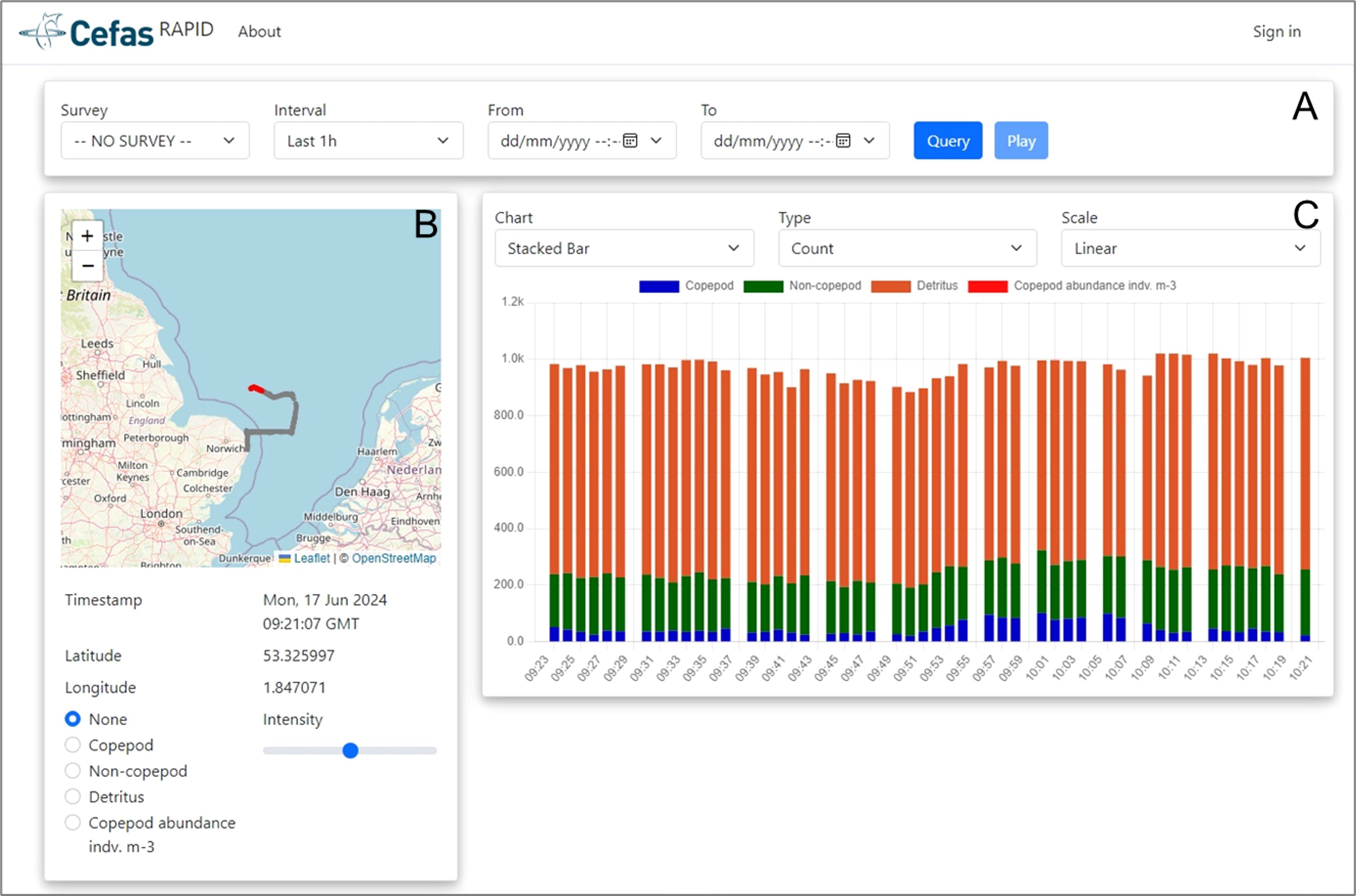
Task: Click the To date input field
Action: pos(795,140)
